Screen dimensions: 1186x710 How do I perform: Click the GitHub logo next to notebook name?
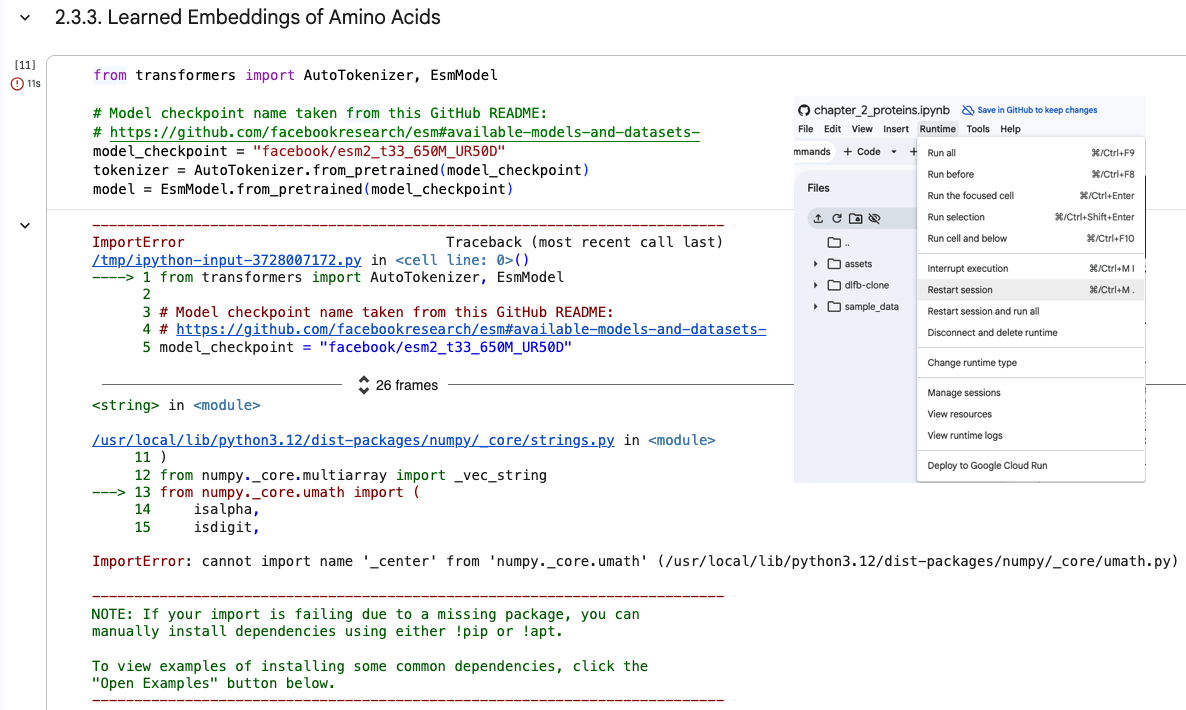pos(804,110)
